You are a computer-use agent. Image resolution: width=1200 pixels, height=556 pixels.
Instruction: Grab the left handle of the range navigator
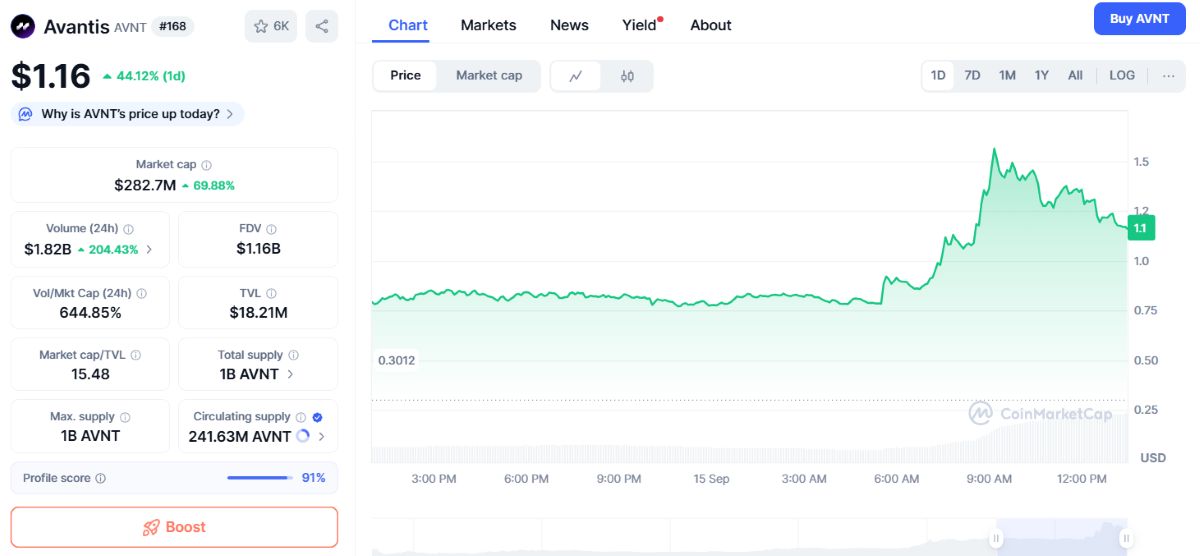pyautogui.click(x=996, y=538)
